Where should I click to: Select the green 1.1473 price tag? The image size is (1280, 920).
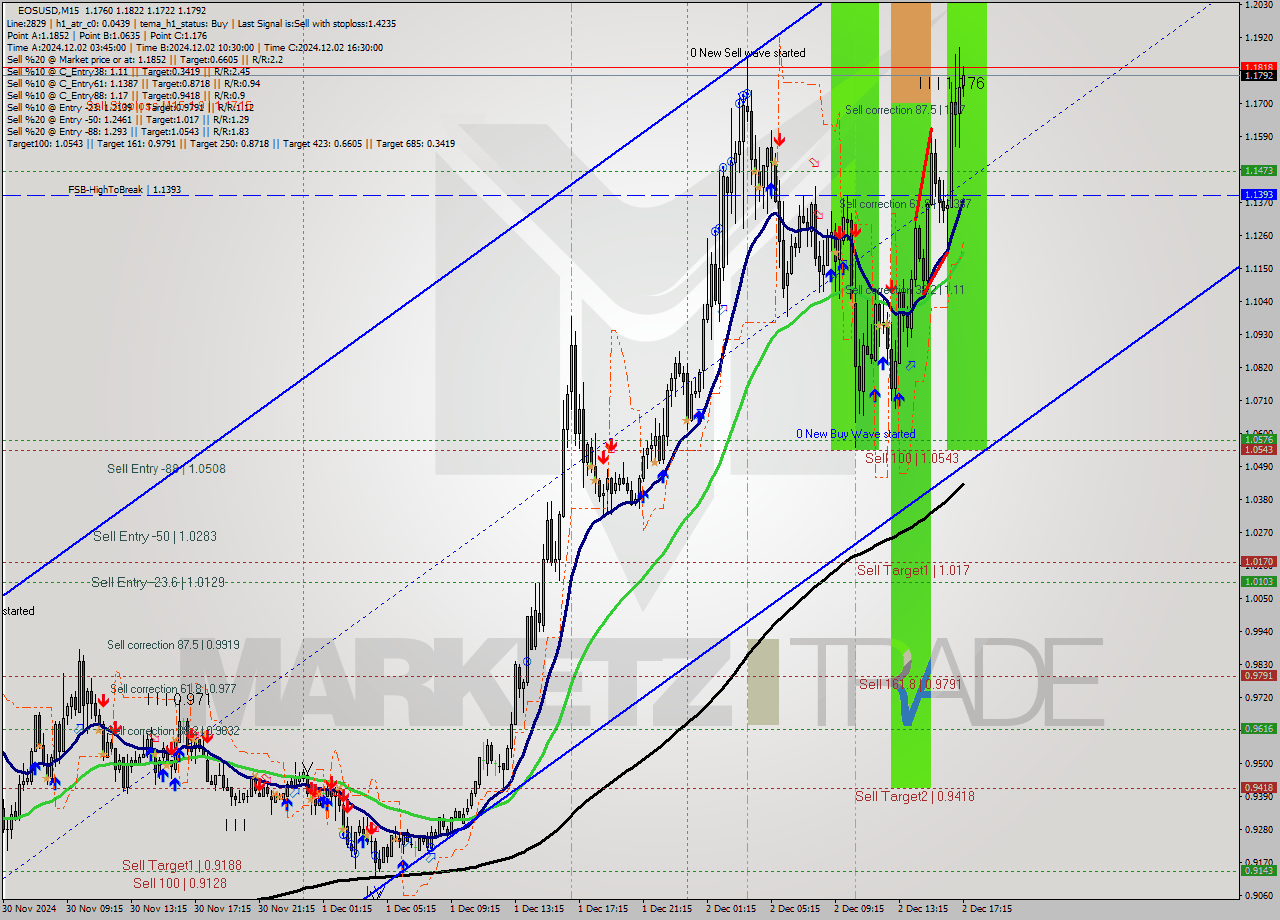click(1258, 171)
